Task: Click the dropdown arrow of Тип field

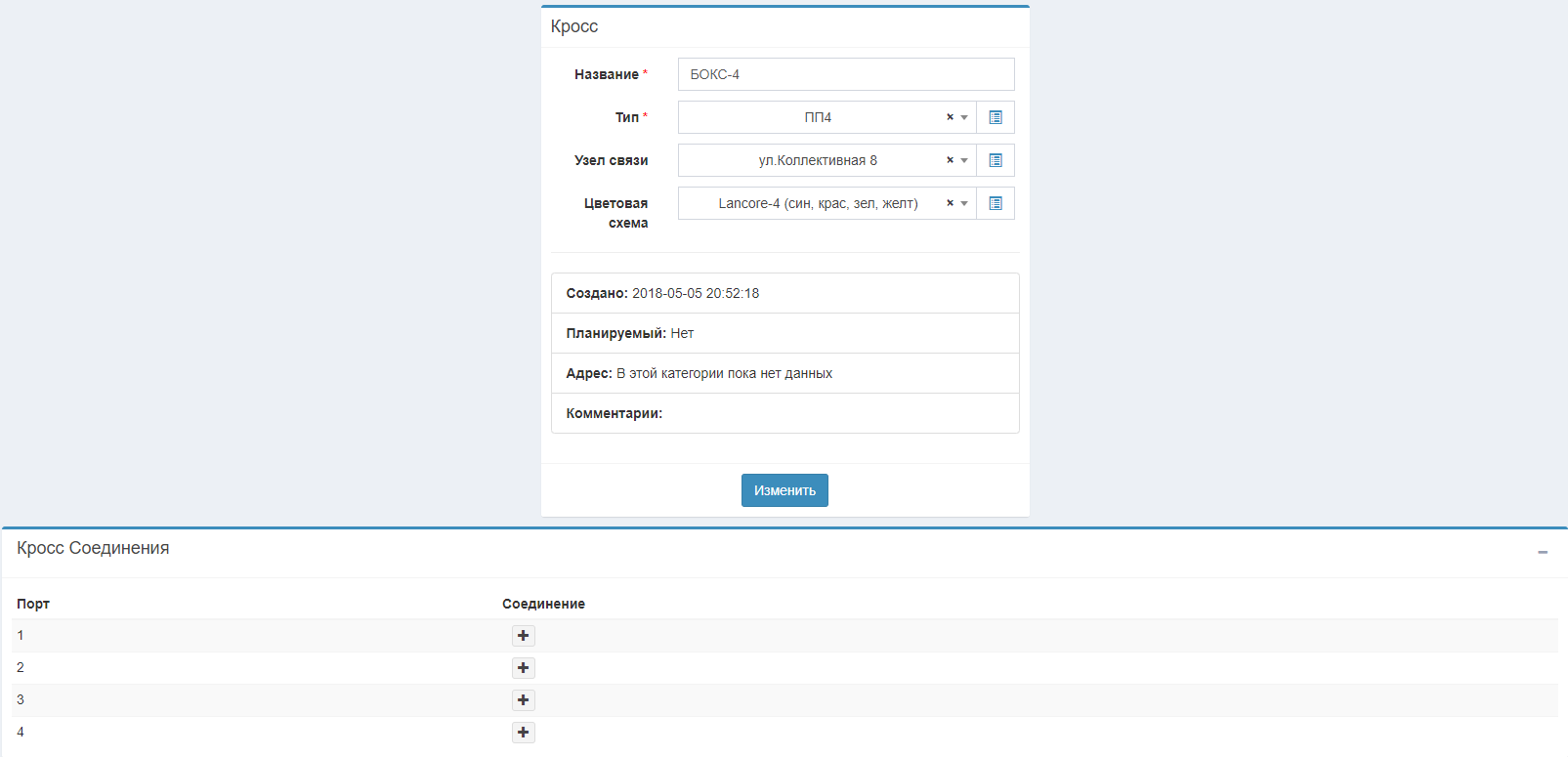Action: click(x=964, y=117)
